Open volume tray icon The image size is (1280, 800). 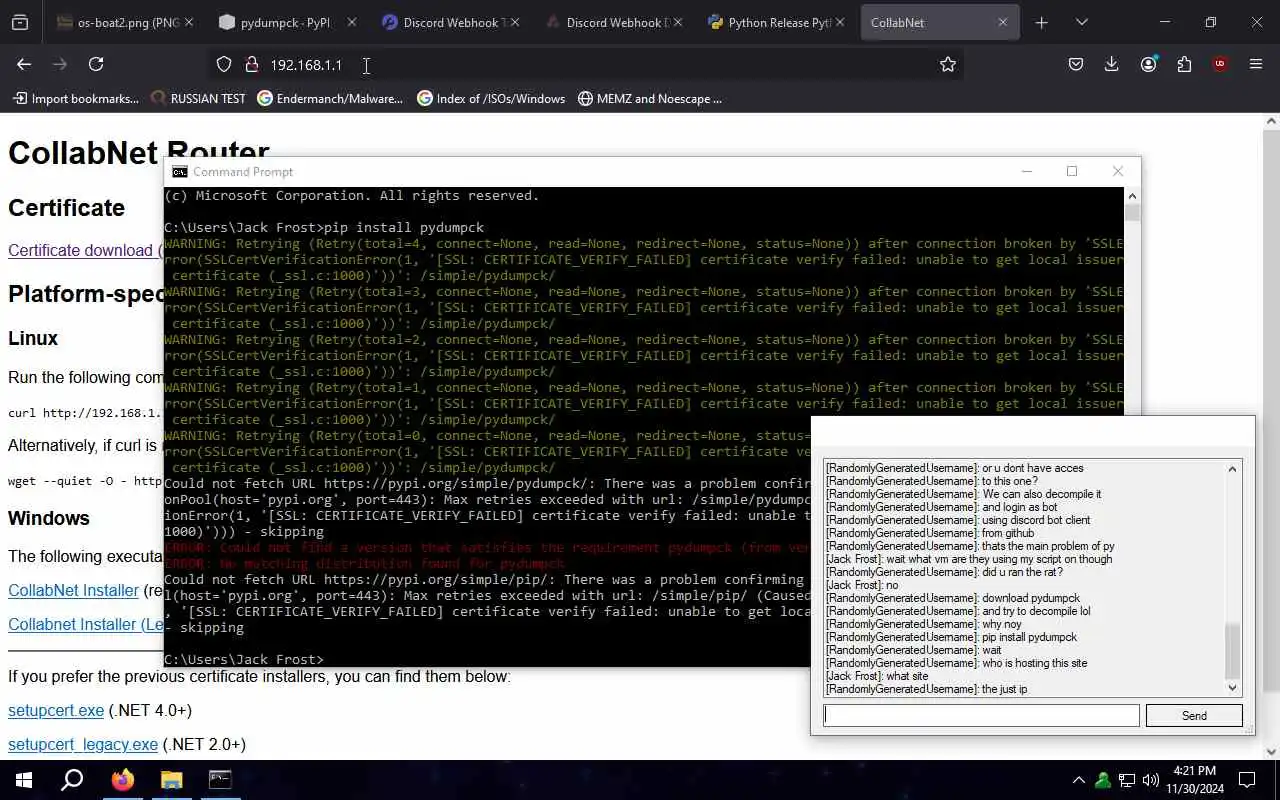1151,780
